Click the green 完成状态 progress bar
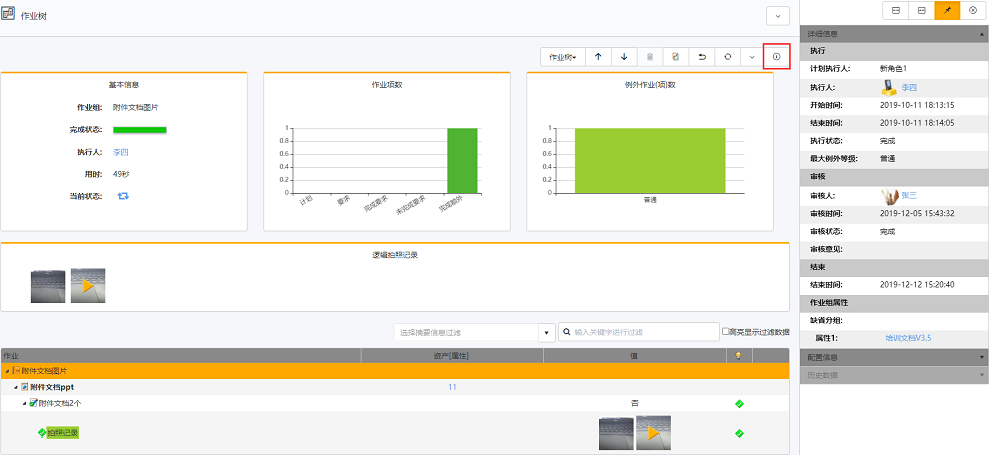This screenshot has height=455, width=989. point(139,130)
